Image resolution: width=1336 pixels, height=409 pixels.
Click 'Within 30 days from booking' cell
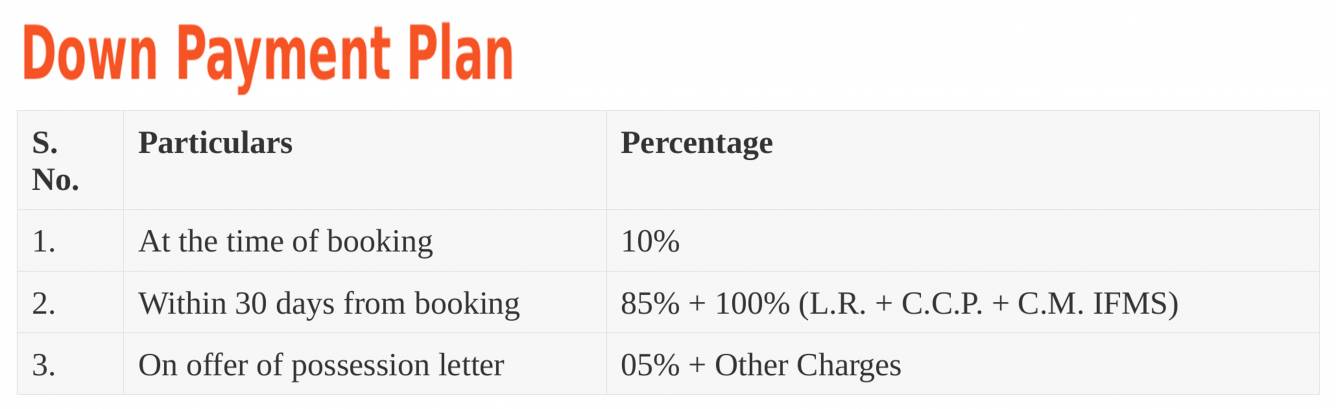(x=365, y=303)
